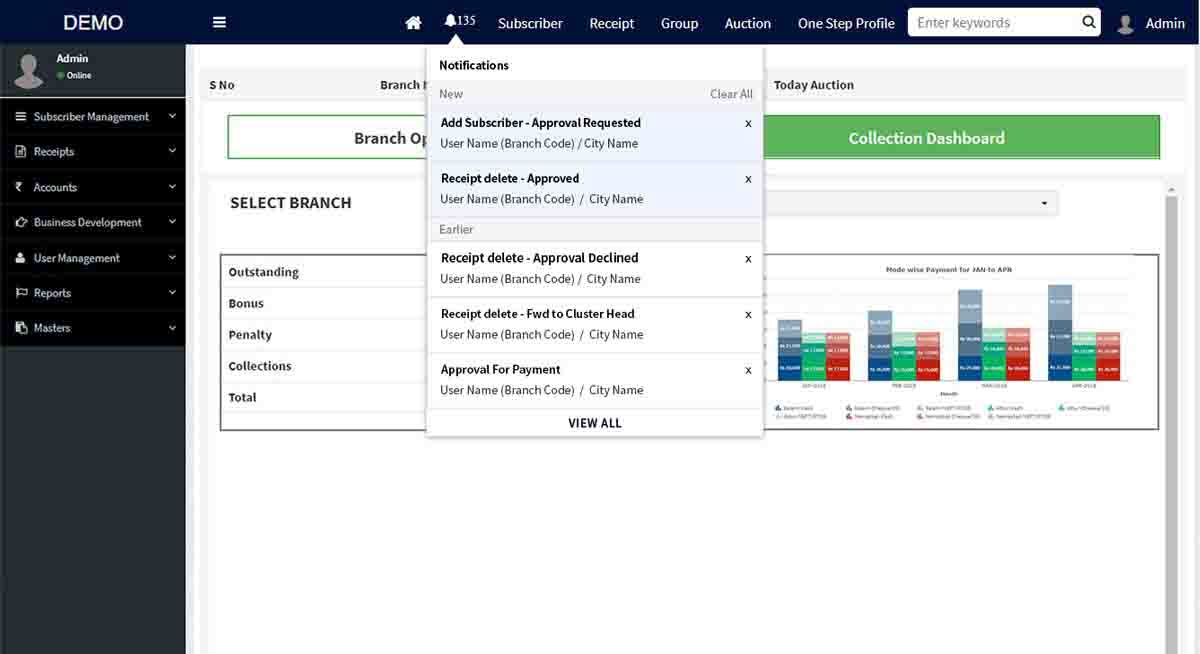Open the Approval For Payment notification
1200x654 pixels.
[595, 380]
